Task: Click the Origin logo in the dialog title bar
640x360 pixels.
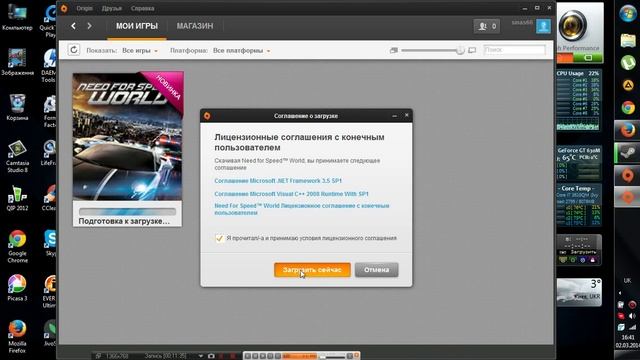Action: pos(207,116)
